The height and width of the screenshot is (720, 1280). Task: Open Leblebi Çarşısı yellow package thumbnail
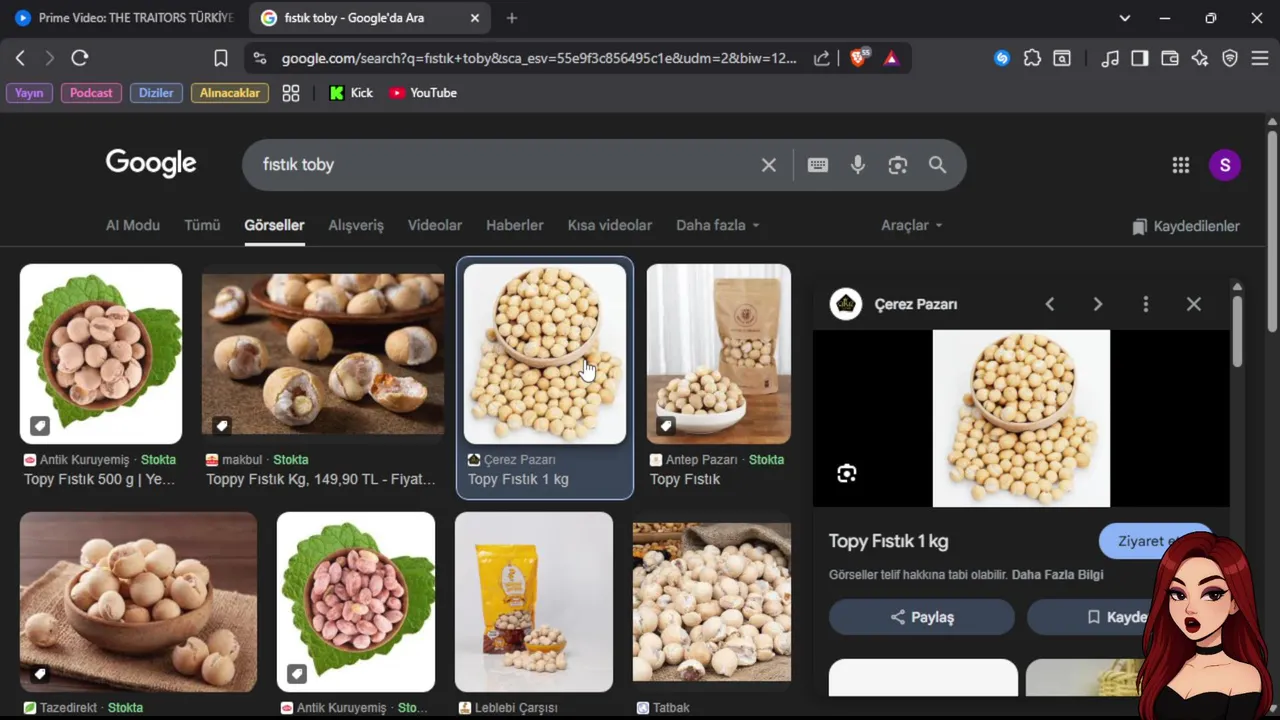534,602
